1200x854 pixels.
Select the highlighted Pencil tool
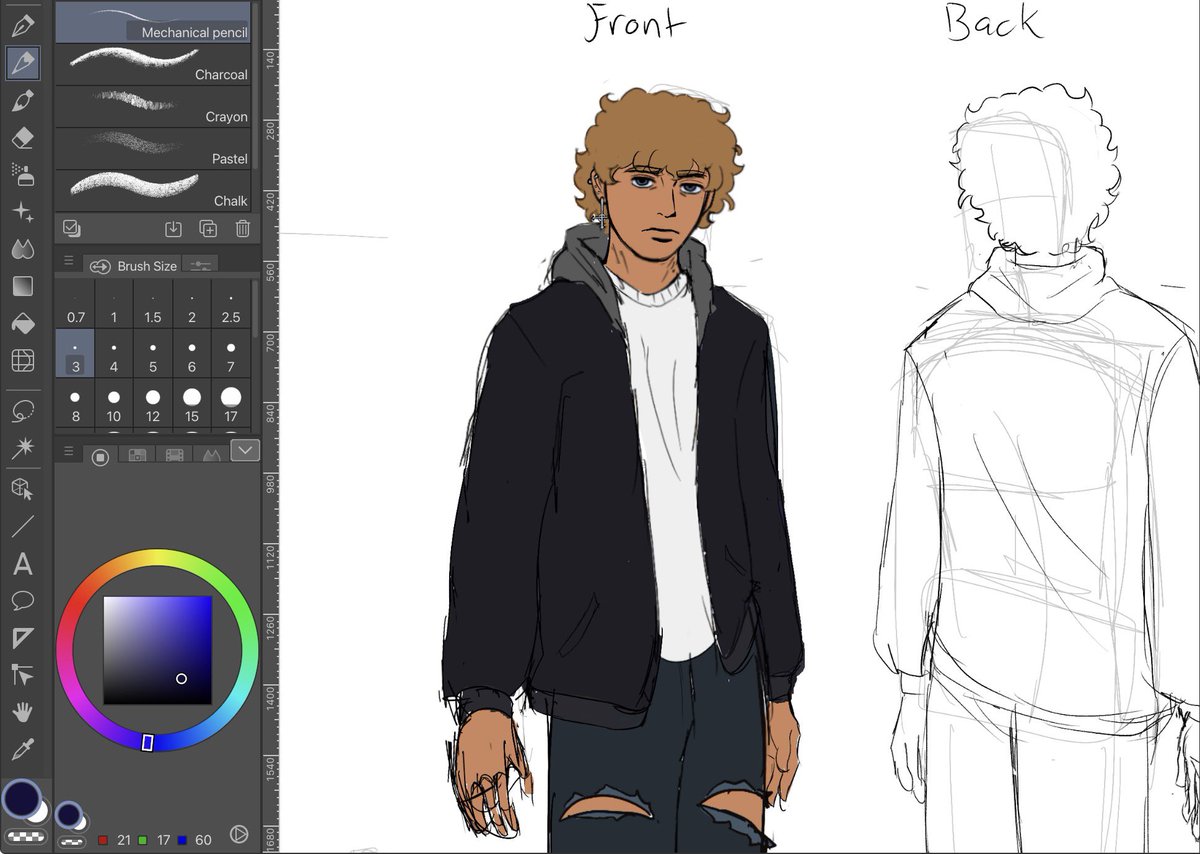22,63
